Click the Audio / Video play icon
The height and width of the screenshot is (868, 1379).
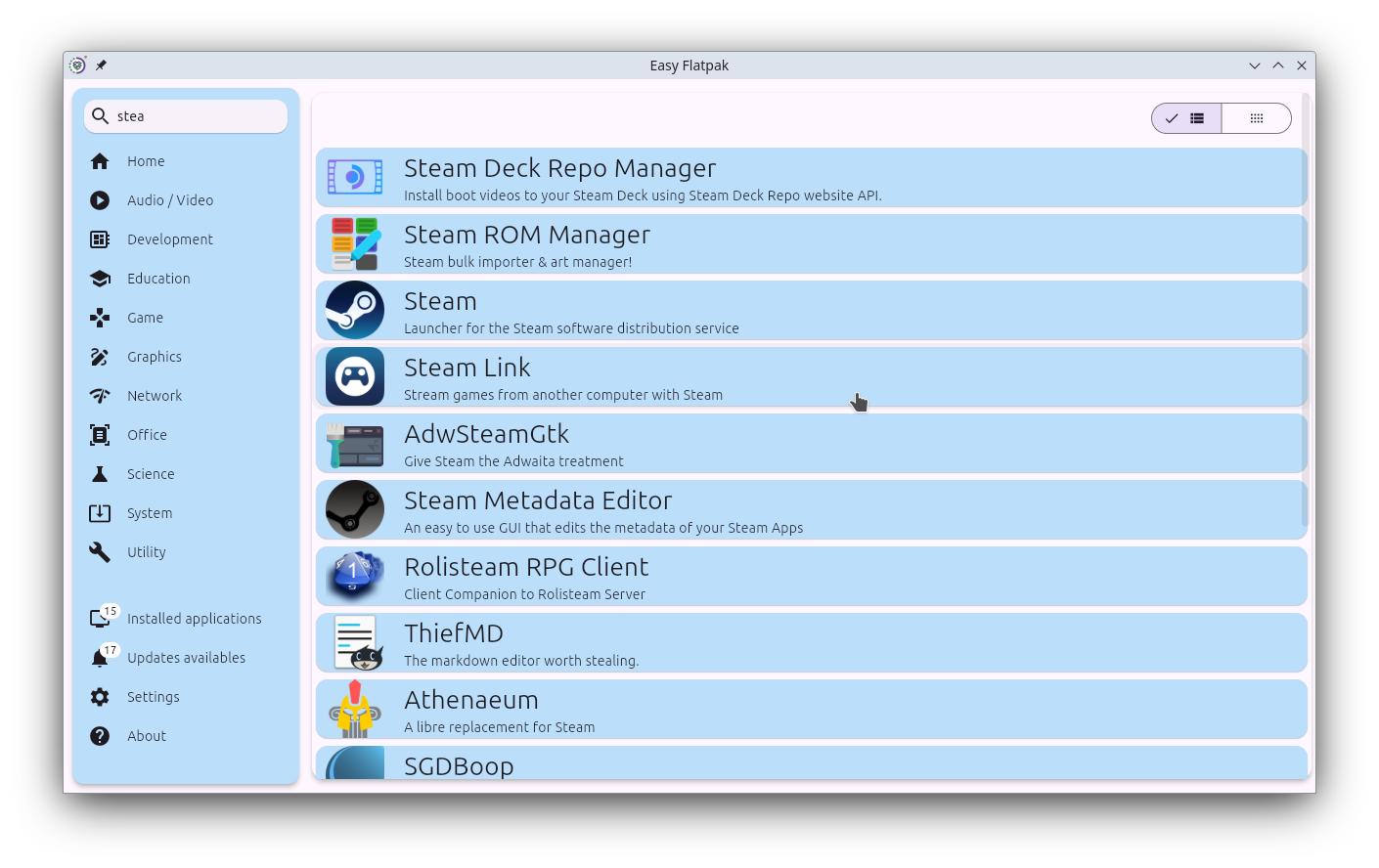(100, 200)
